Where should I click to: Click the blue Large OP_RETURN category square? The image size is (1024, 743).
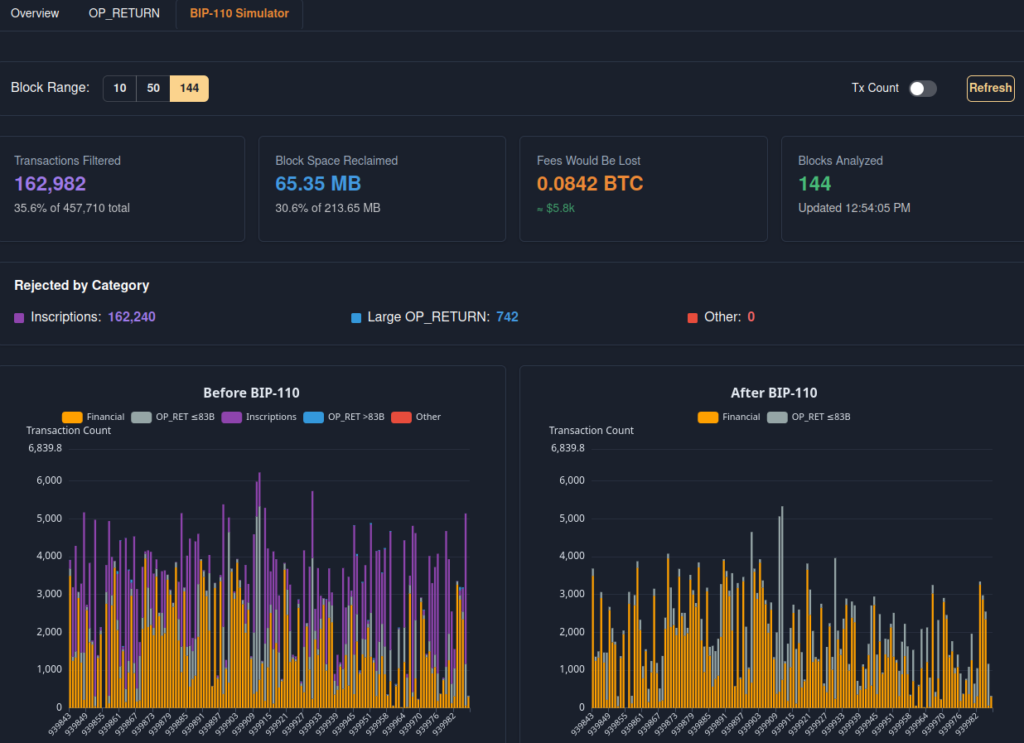pyautogui.click(x=356, y=318)
